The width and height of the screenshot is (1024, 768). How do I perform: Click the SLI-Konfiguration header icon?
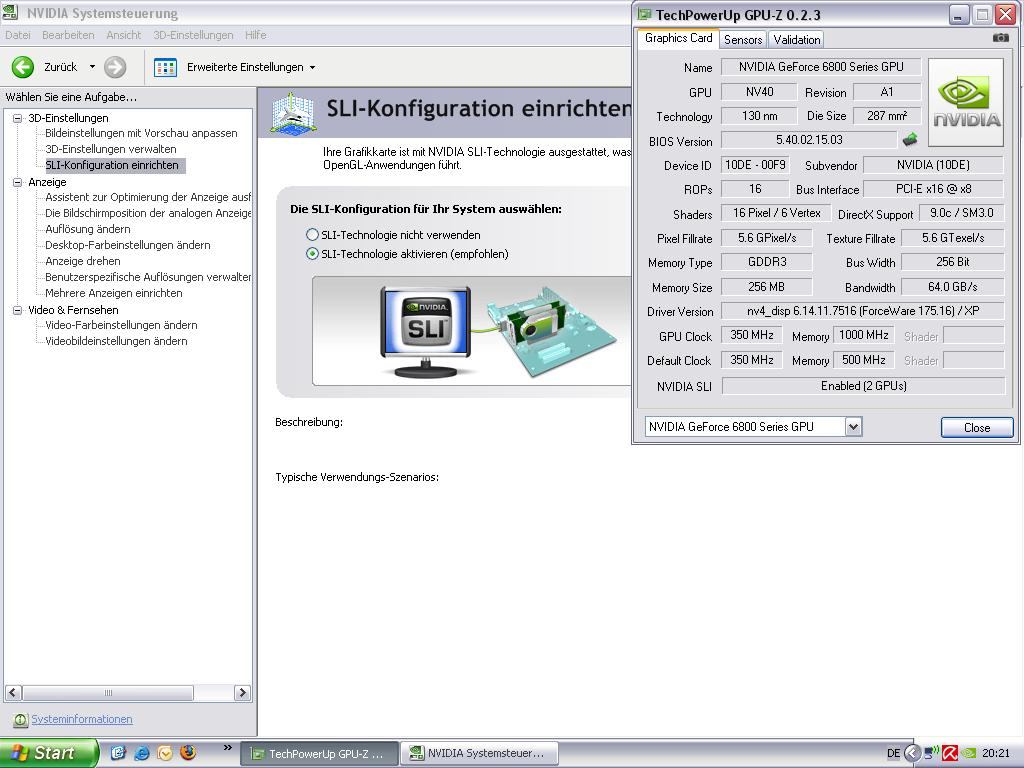293,114
